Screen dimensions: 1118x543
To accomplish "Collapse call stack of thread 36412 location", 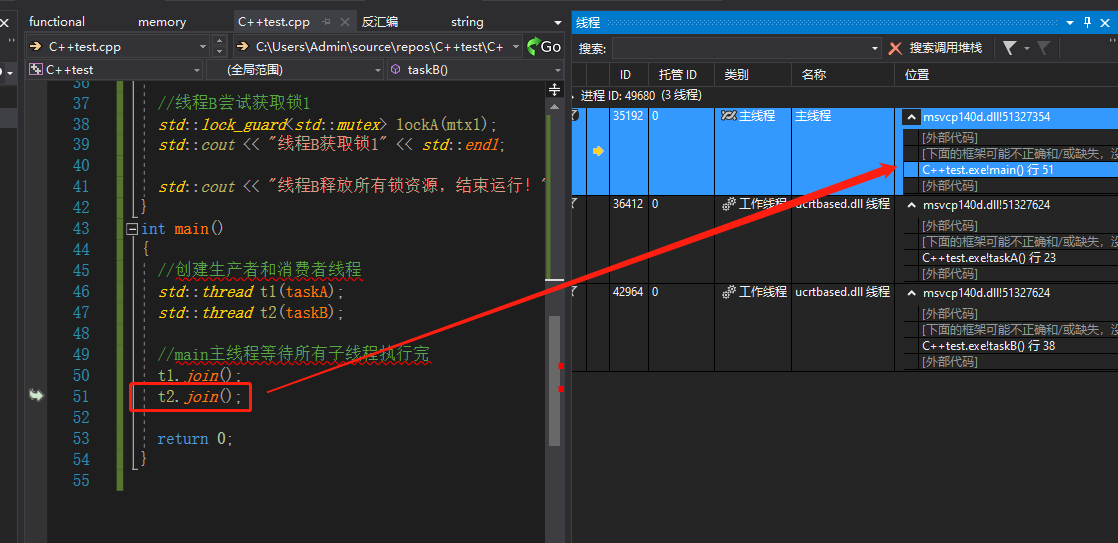I will pyautogui.click(x=911, y=205).
